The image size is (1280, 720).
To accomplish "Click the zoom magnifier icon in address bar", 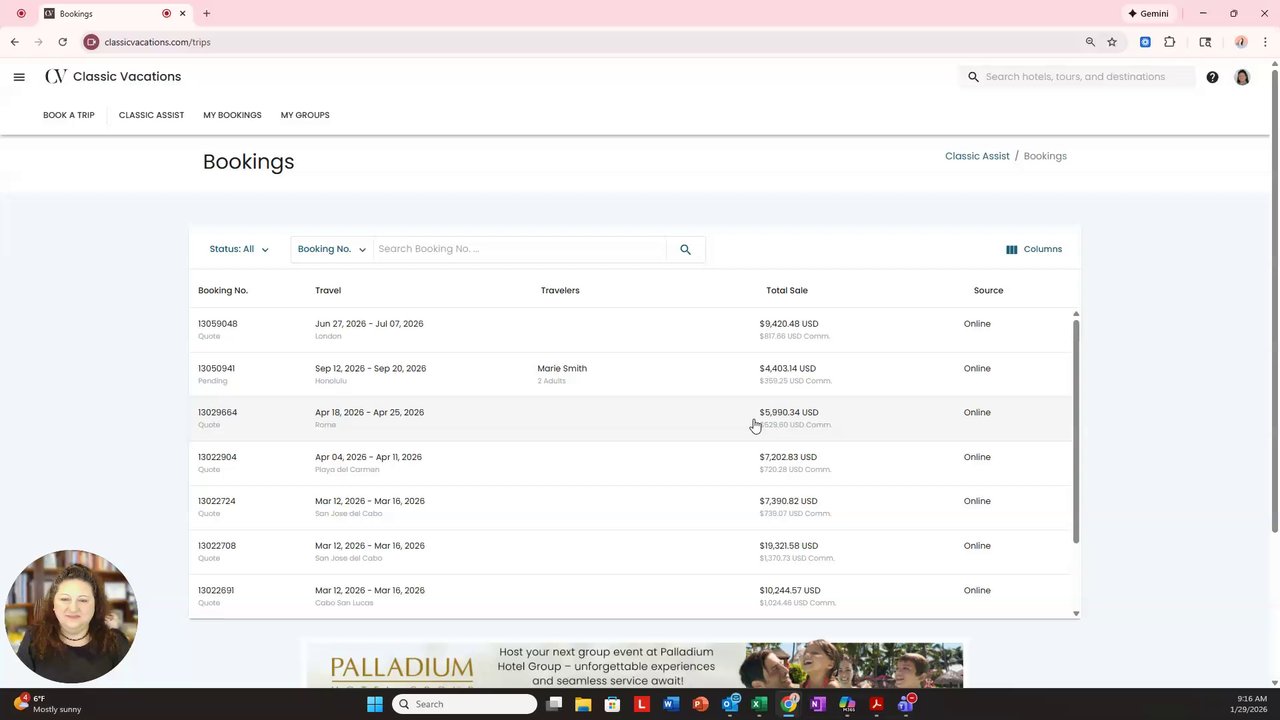I will pos(1090,42).
